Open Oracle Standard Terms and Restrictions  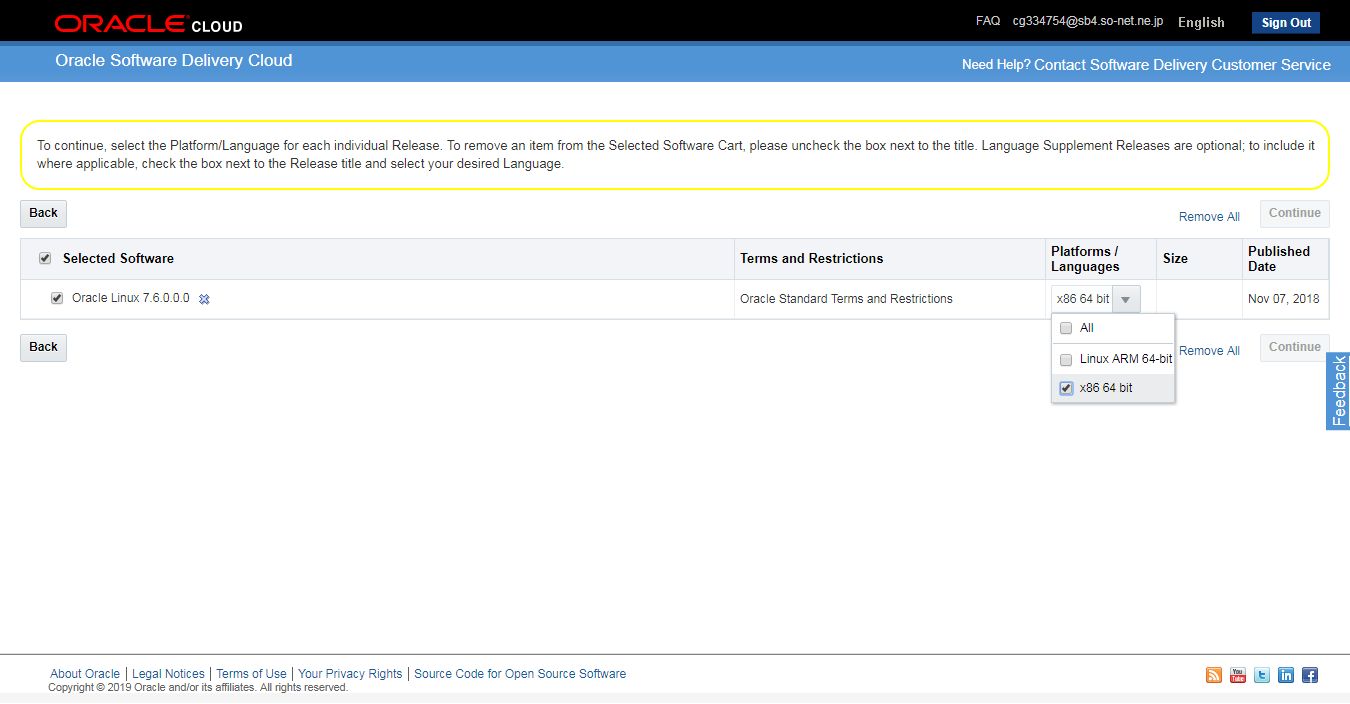tap(845, 298)
